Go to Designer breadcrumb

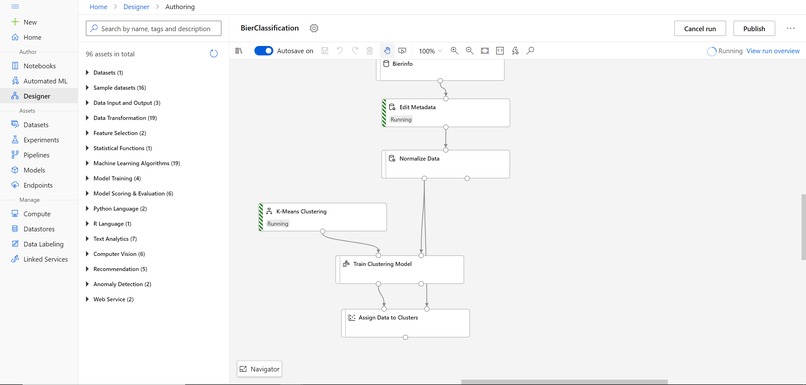click(136, 7)
